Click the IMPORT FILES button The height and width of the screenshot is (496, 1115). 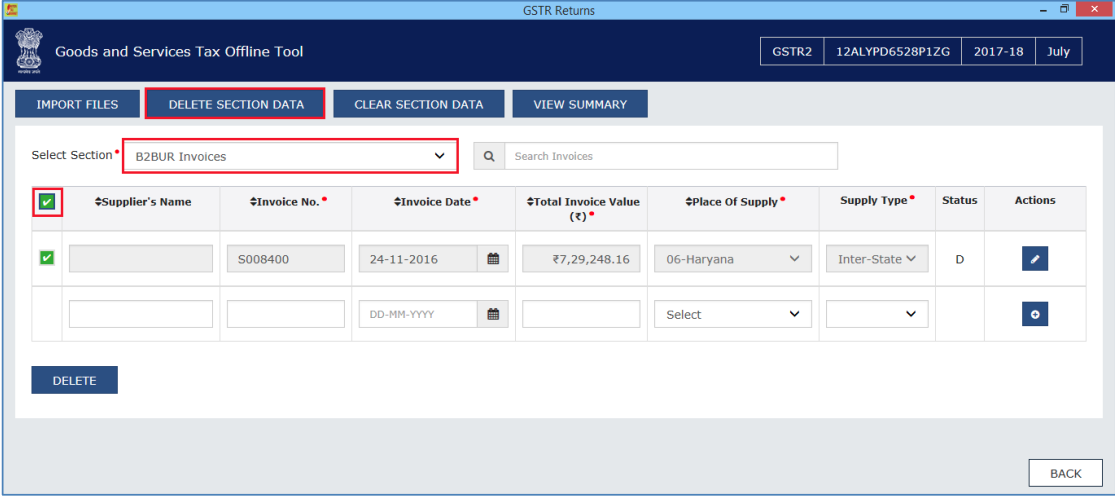[78, 104]
